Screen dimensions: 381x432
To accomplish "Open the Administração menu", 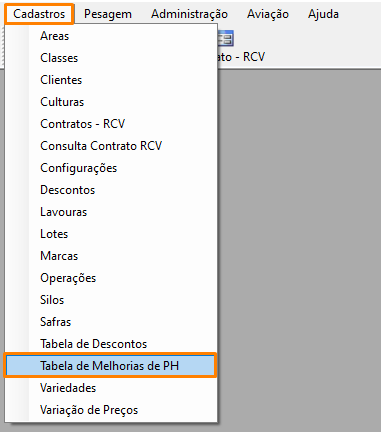I will (x=189, y=14).
